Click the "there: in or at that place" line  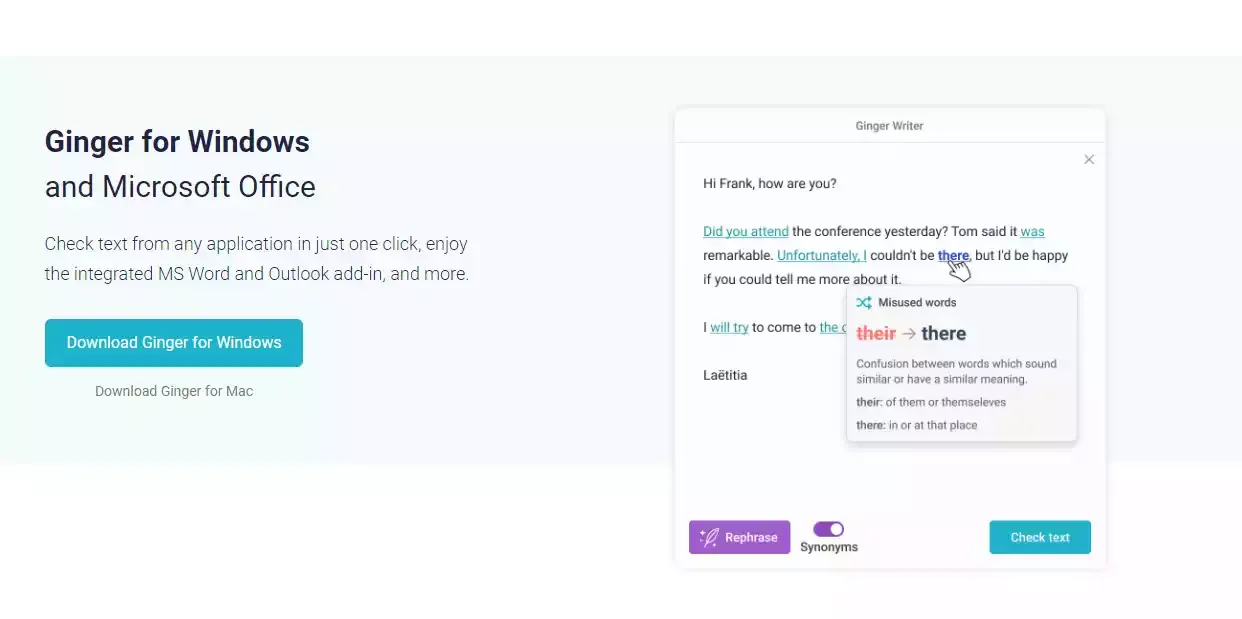(917, 425)
